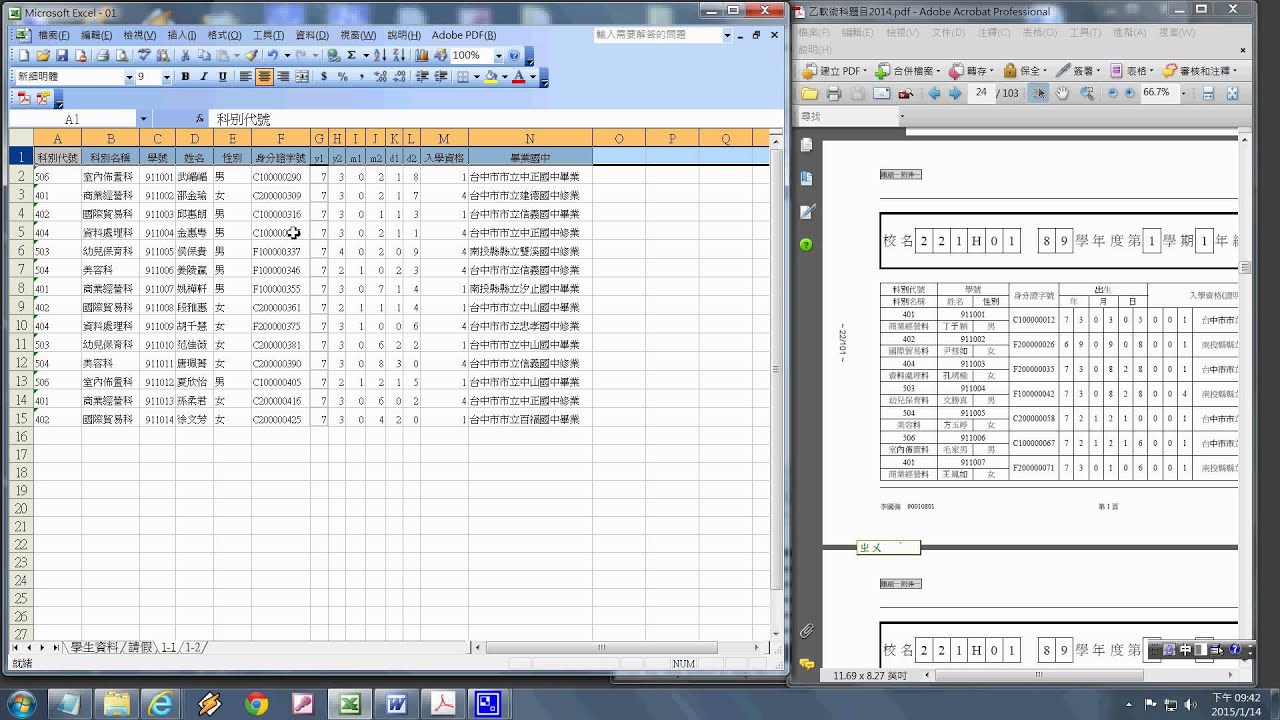Switch to the 請假 sheet tab
Viewport: 1280px width, 720px height.
[x=140, y=648]
